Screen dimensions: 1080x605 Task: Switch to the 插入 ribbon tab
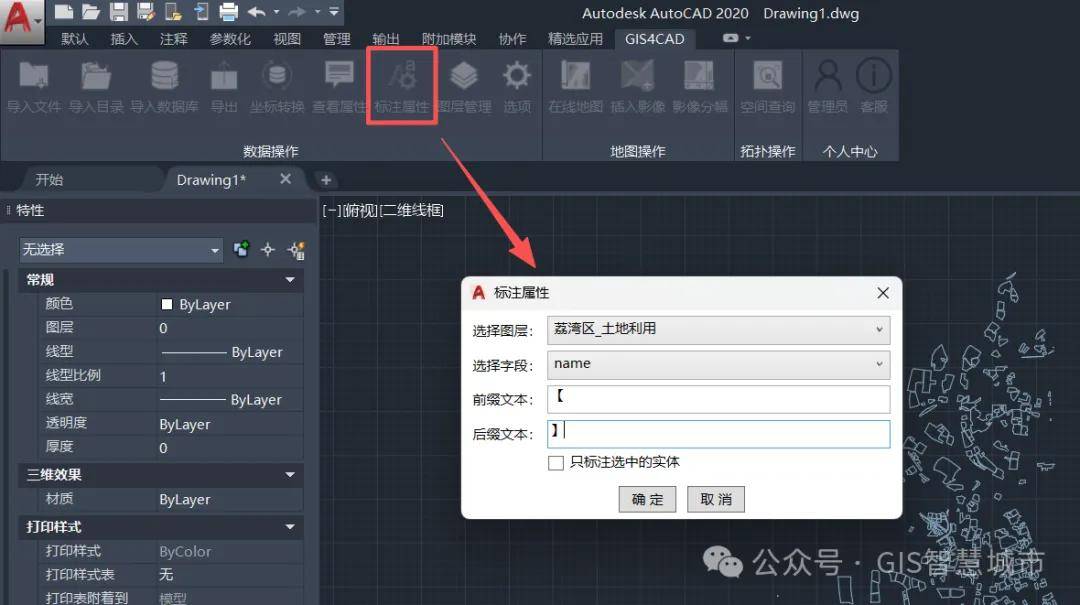pyautogui.click(x=124, y=39)
